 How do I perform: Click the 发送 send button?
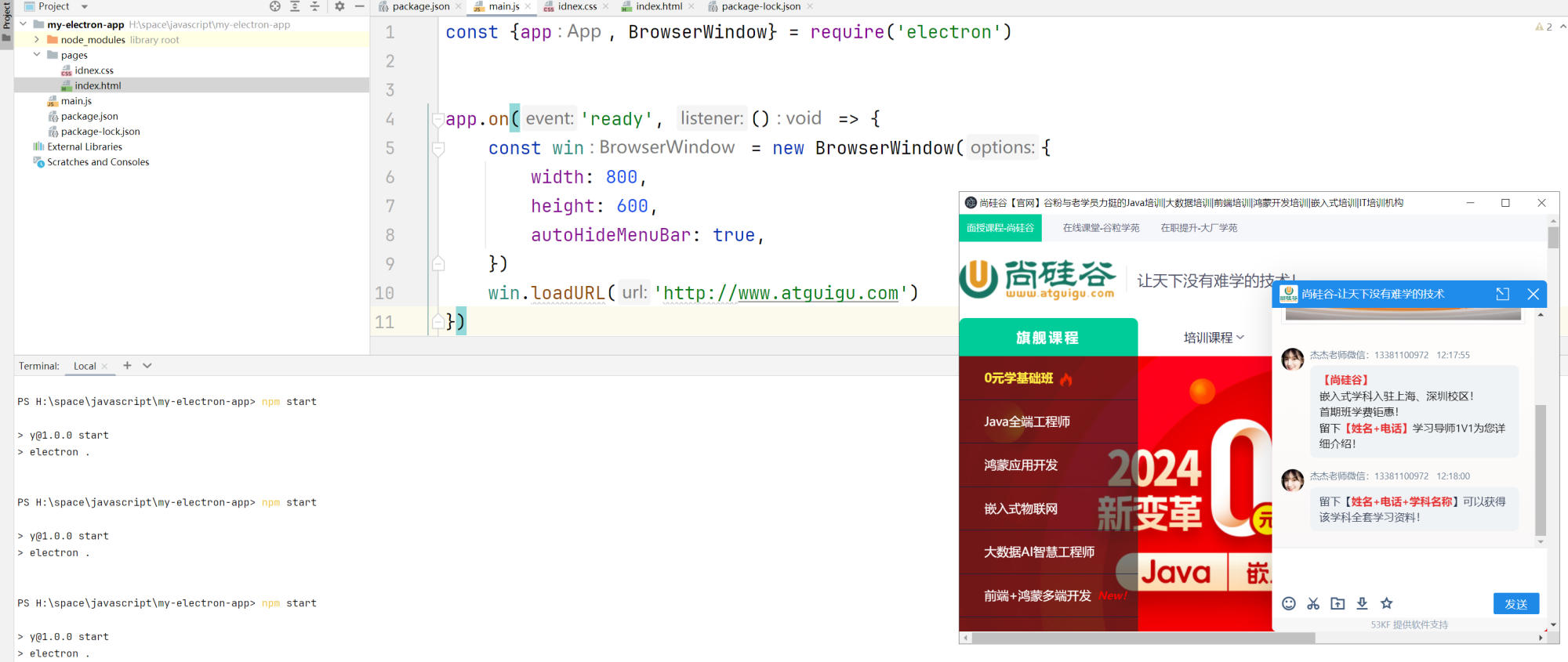[1516, 604]
